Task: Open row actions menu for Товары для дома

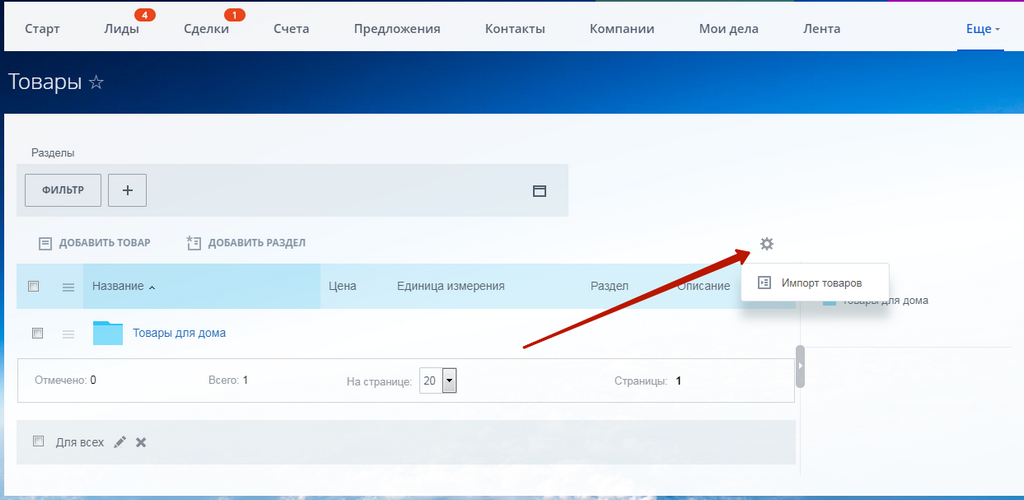Action: 68,334
